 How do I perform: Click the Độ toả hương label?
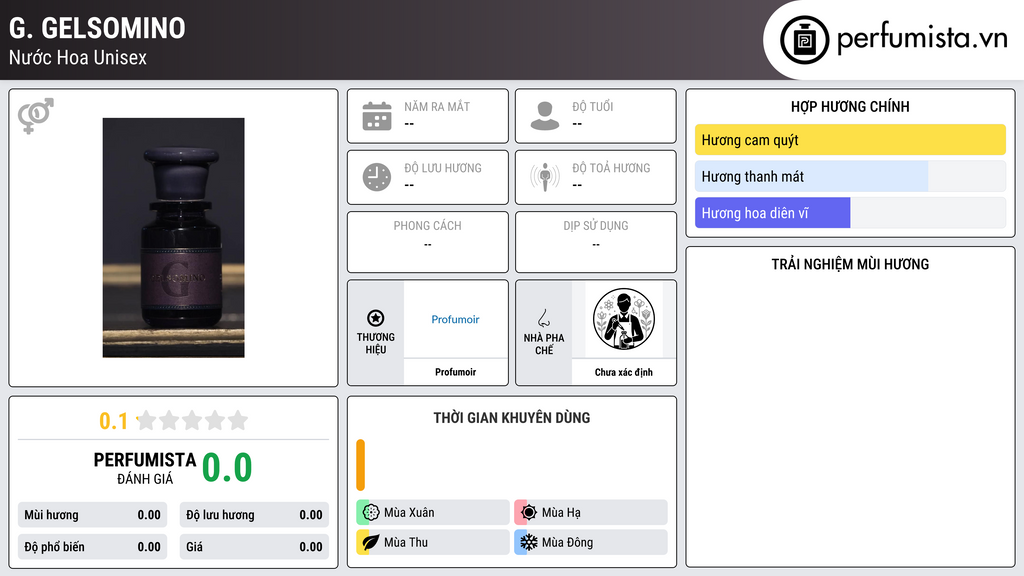click(611, 168)
